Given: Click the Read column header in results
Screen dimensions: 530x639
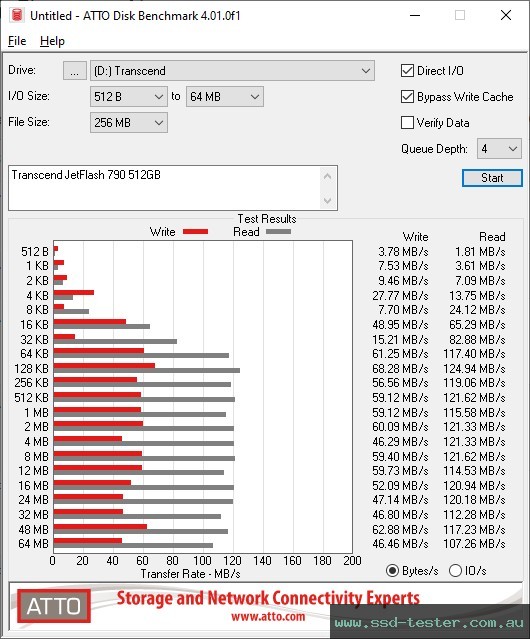Looking at the screenshot, I should pyautogui.click(x=492, y=237).
